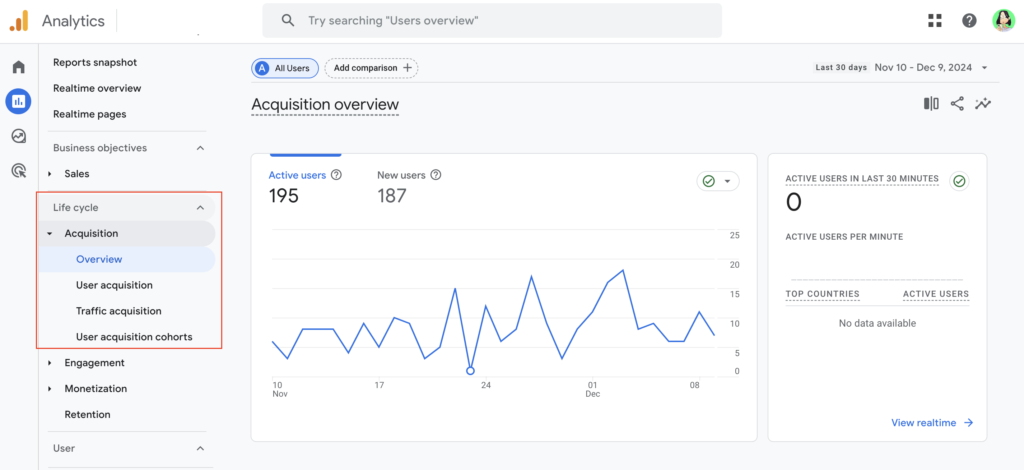Open the Home icon in left rail
Viewport: 1024px width, 470px height.
point(18,67)
